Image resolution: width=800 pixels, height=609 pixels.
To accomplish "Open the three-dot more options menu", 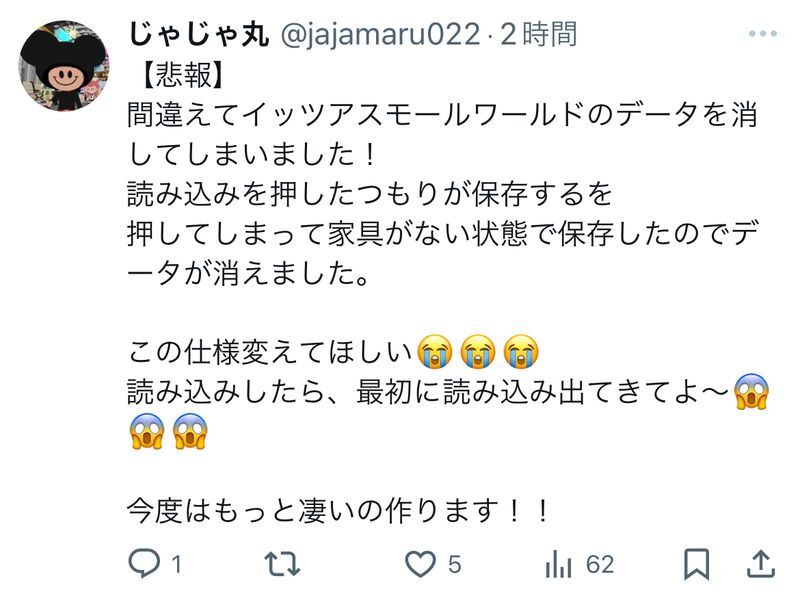I will point(763,34).
